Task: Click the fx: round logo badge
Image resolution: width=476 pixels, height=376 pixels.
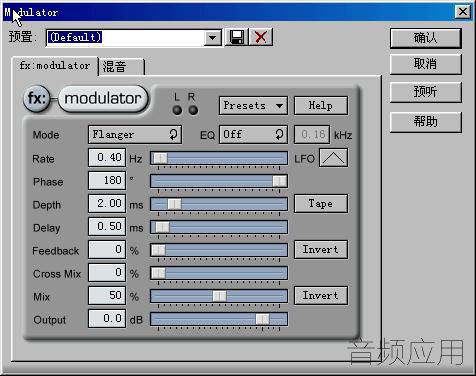Action: 37,98
